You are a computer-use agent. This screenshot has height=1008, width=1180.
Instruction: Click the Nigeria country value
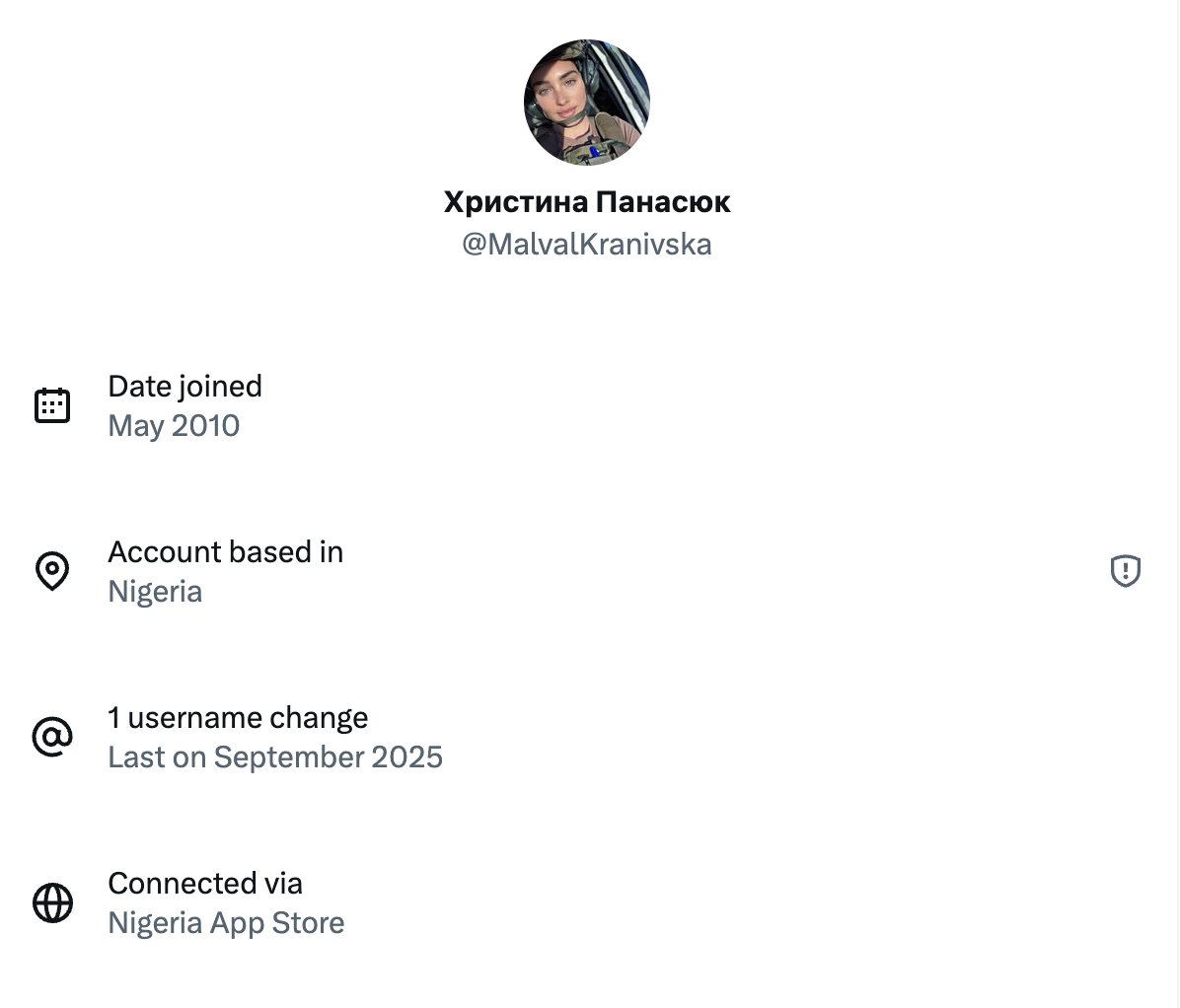[x=155, y=592]
